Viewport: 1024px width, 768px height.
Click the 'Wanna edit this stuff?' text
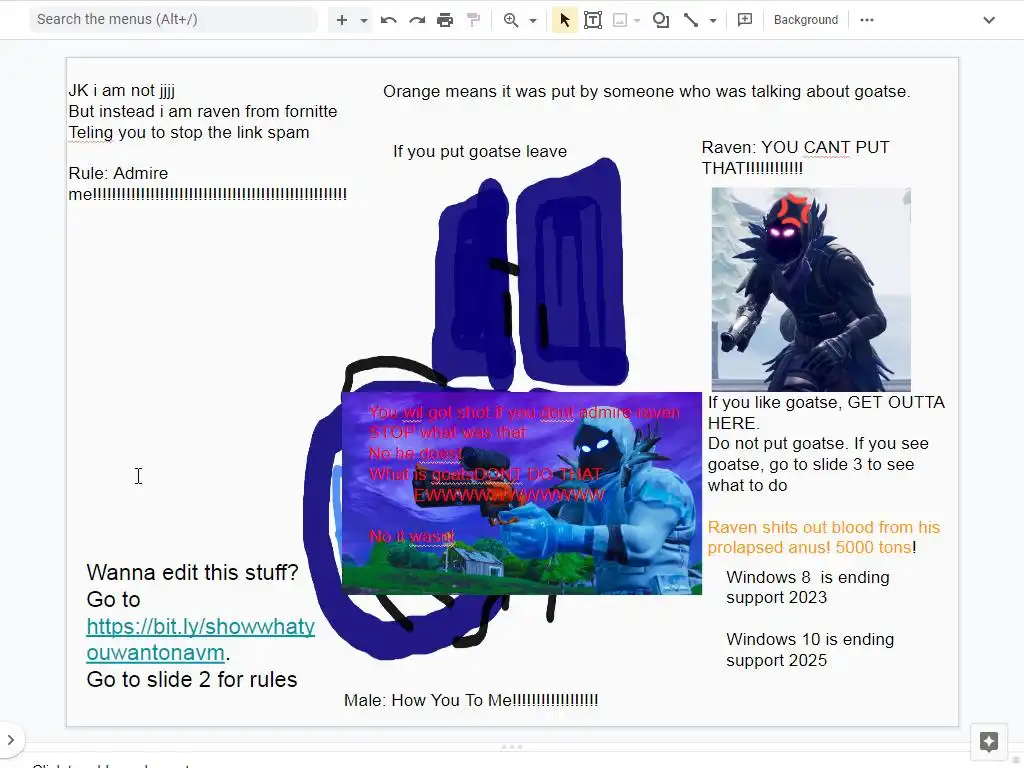click(x=192, y=573)
